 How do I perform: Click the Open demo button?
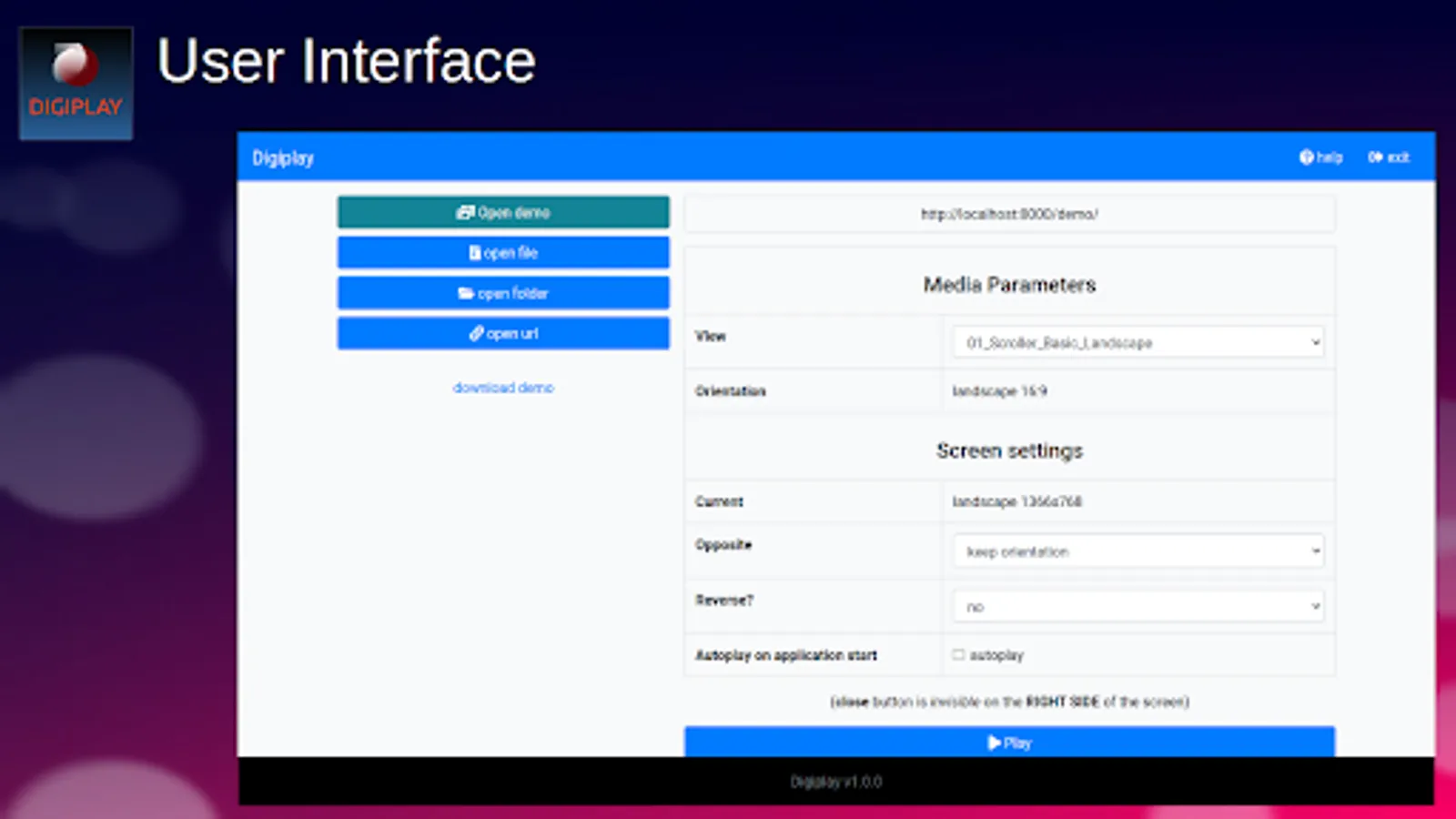pos(503,212)
